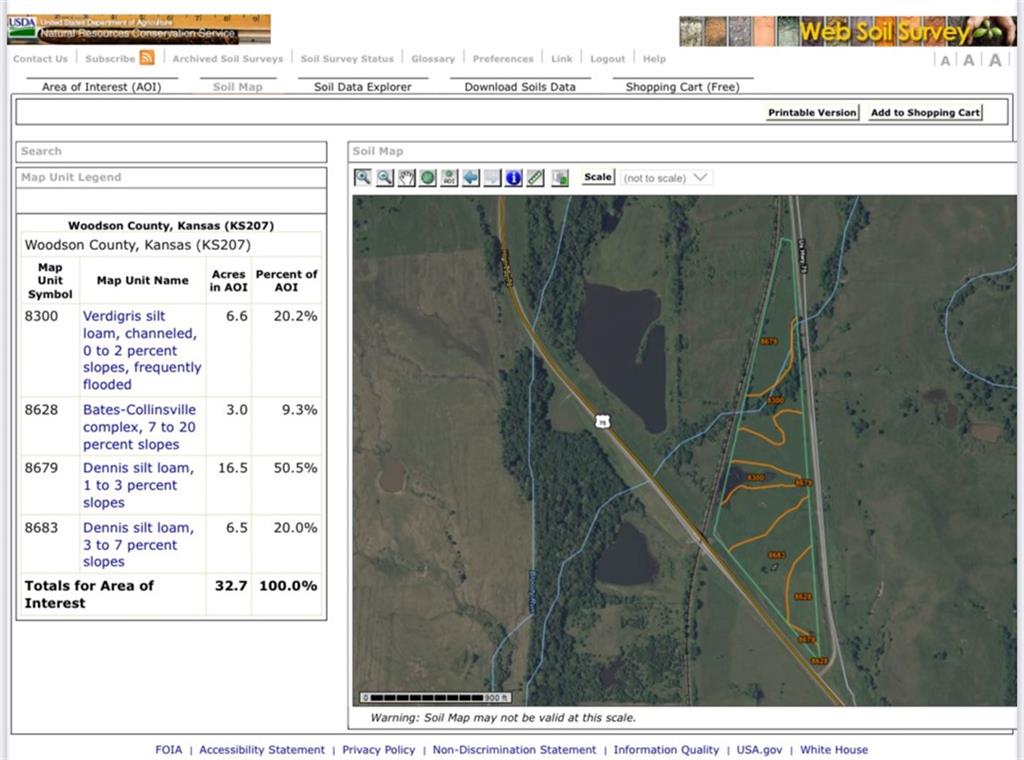This screenshot has width=1024, height=760.
Task: Select the blue Identify info tool
Action: click(x=514, y=177)
